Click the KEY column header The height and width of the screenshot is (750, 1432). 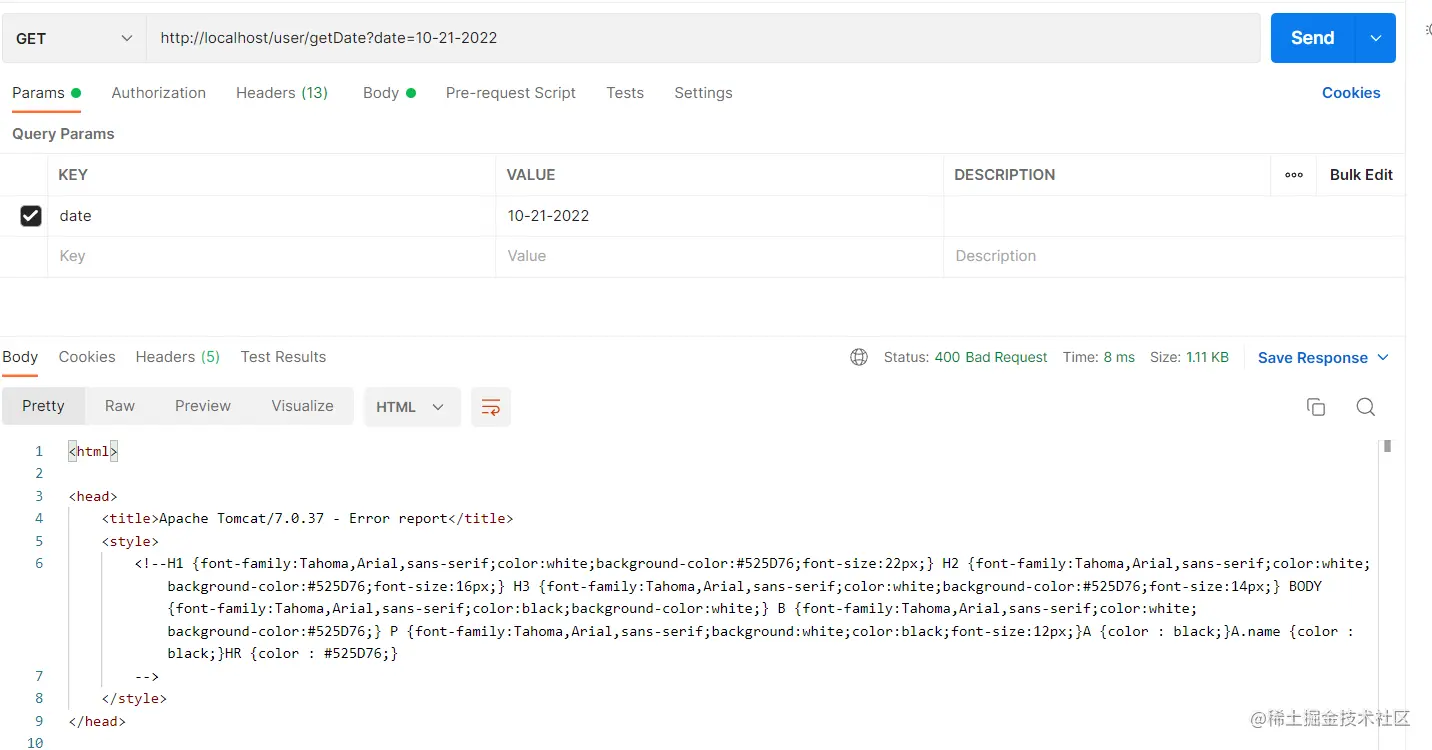click(x=73, y=175)
